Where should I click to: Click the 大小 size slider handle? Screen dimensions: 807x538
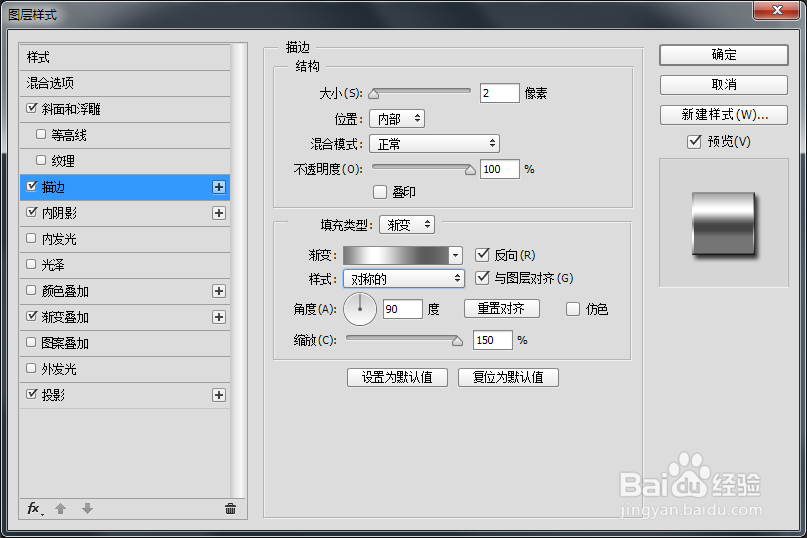374,94
